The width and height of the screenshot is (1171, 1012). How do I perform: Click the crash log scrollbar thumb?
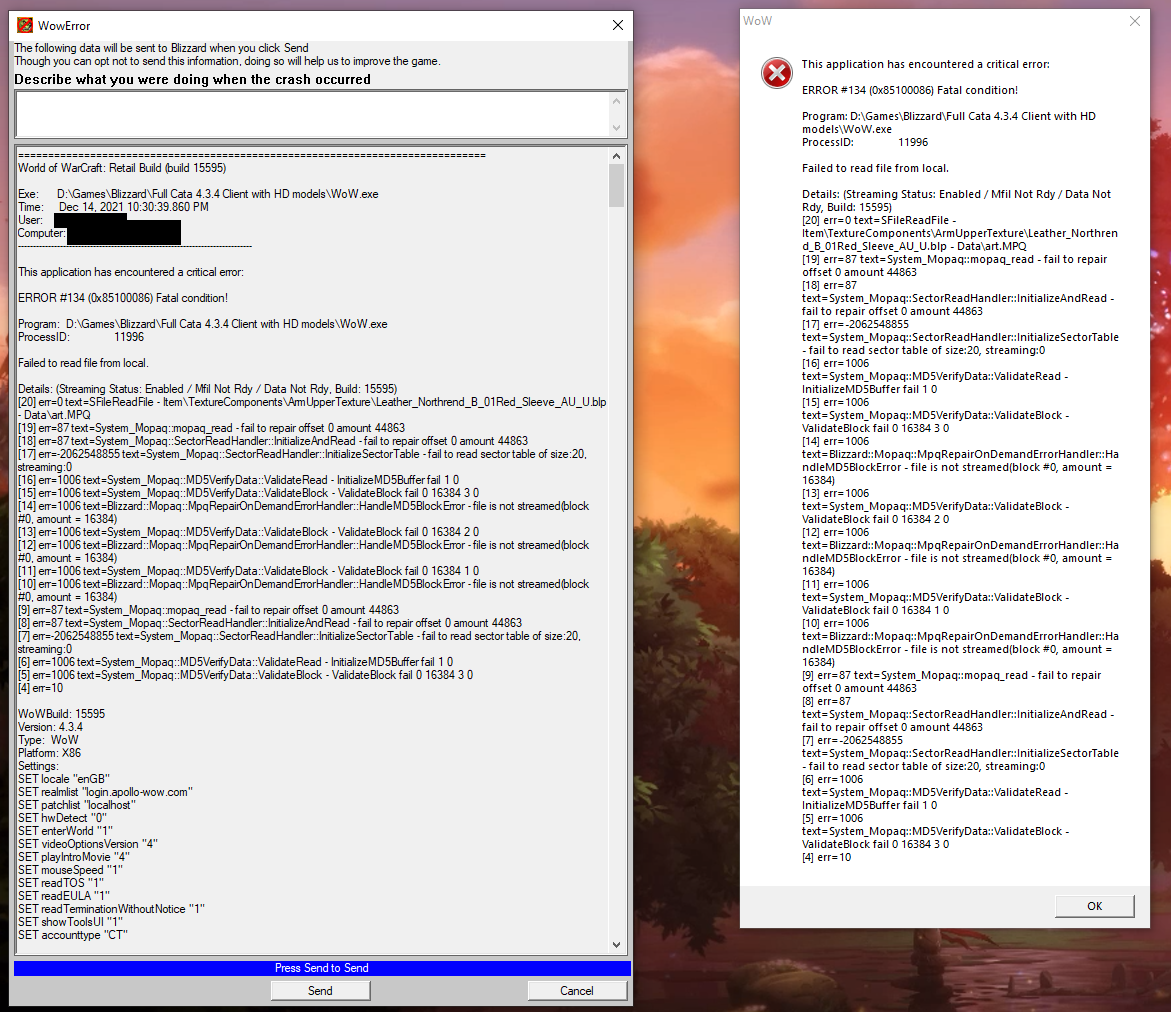click(616, 185)
